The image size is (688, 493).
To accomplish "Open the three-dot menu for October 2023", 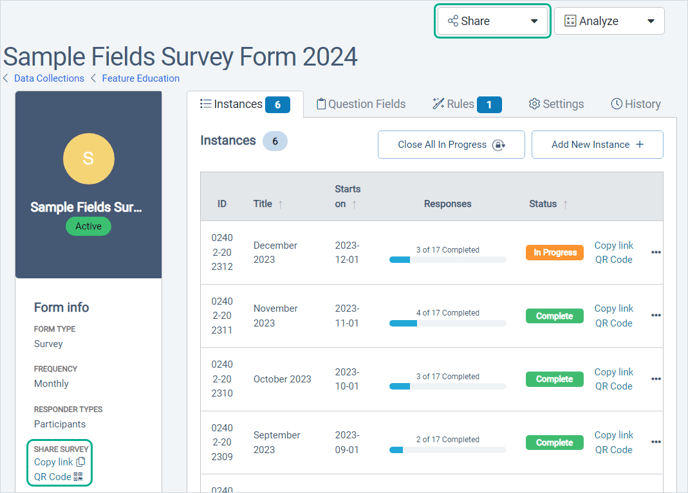I will click(656, 379).
